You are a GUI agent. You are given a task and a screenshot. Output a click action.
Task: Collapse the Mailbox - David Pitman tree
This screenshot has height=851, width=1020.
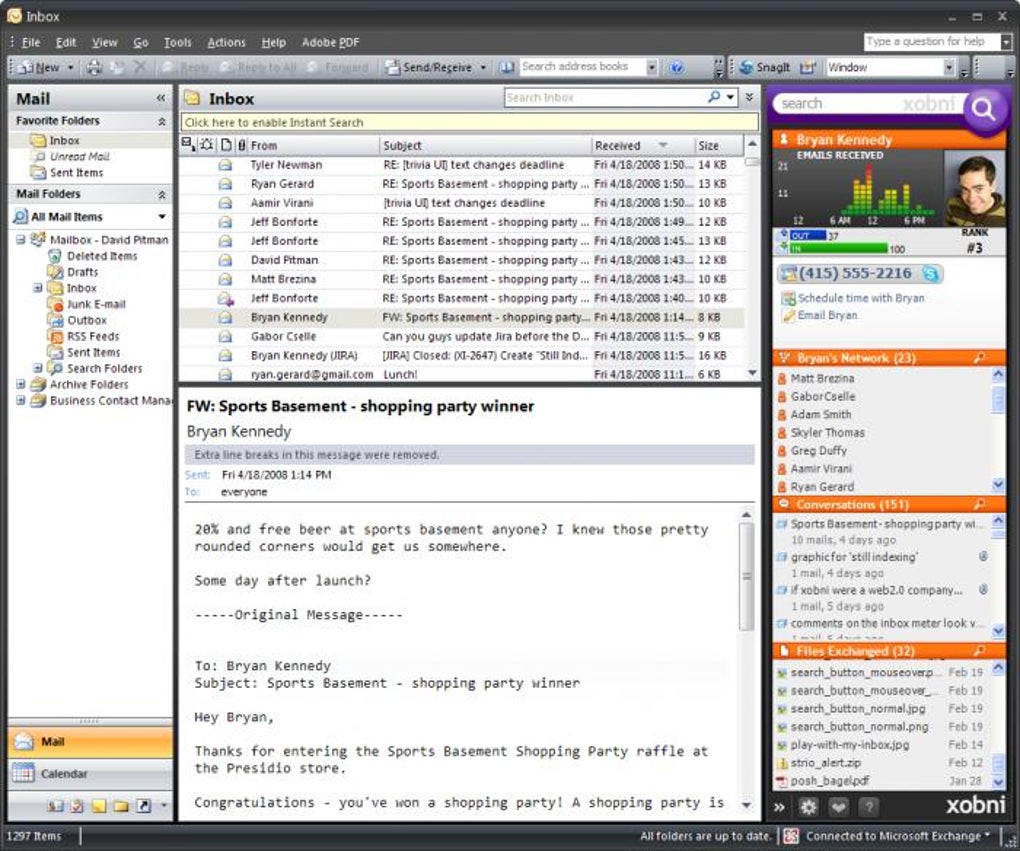click(x=21, y=239)
